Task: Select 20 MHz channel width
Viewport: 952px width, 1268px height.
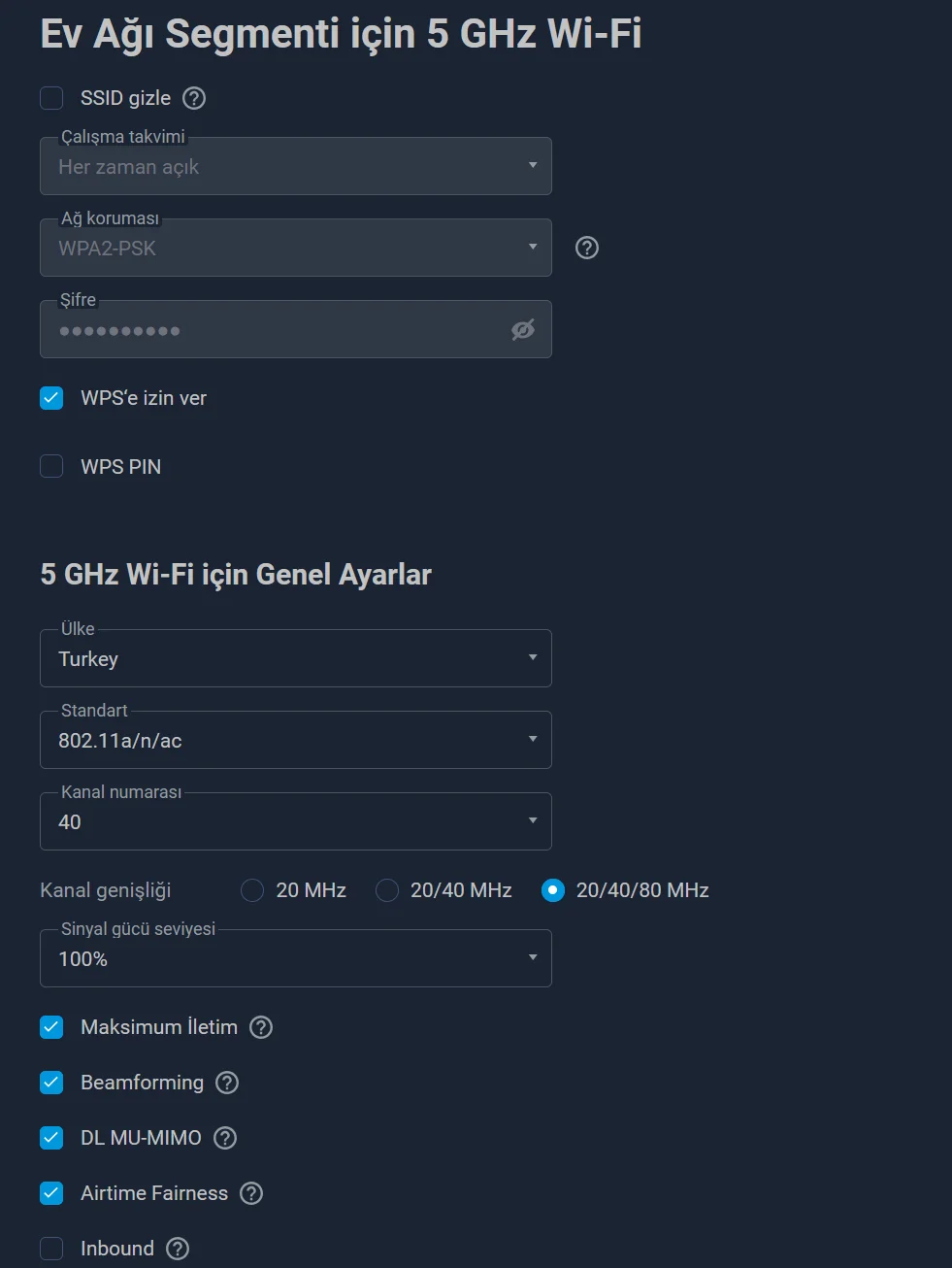Action: coord(252,890)
